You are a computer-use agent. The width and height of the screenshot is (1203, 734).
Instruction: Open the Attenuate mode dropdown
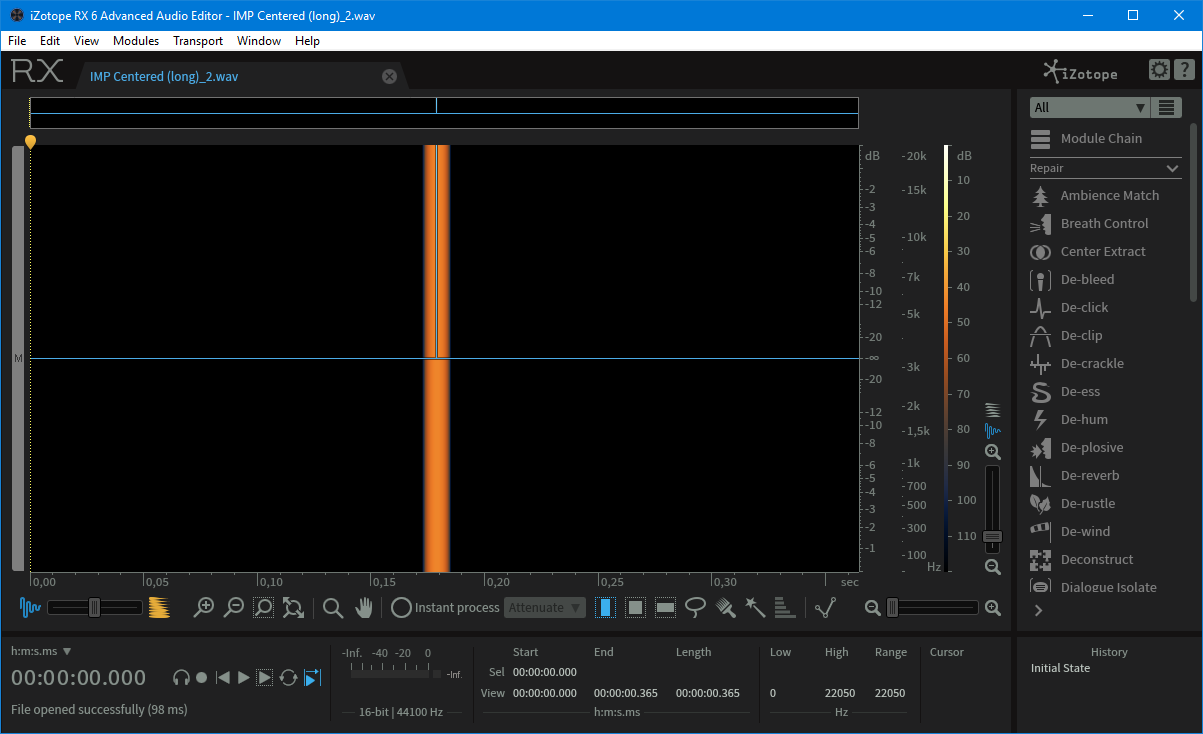pos(545,607)
